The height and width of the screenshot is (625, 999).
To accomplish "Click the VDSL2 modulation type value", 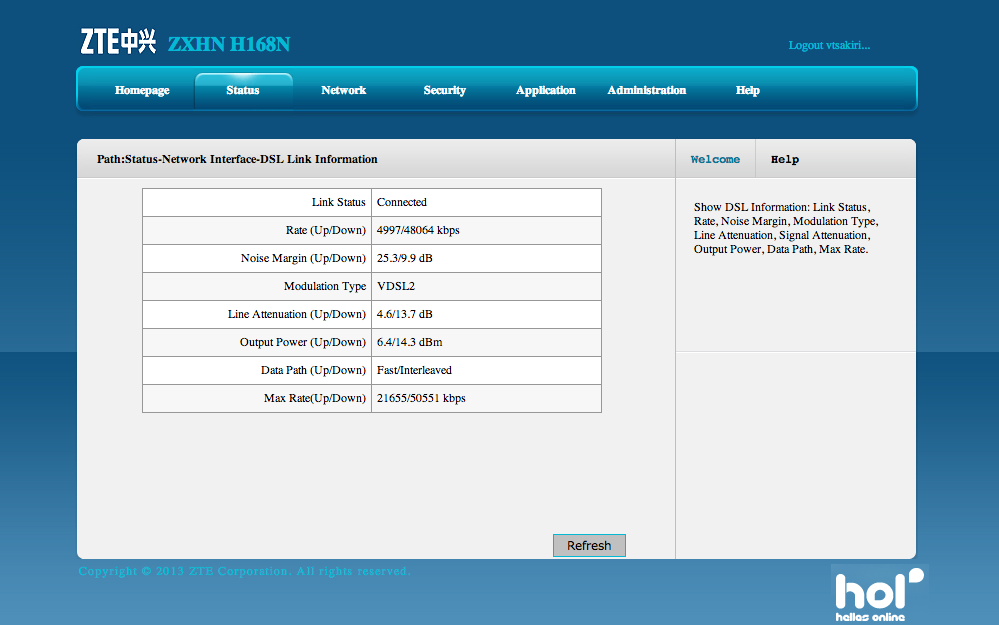I will 395,286.
